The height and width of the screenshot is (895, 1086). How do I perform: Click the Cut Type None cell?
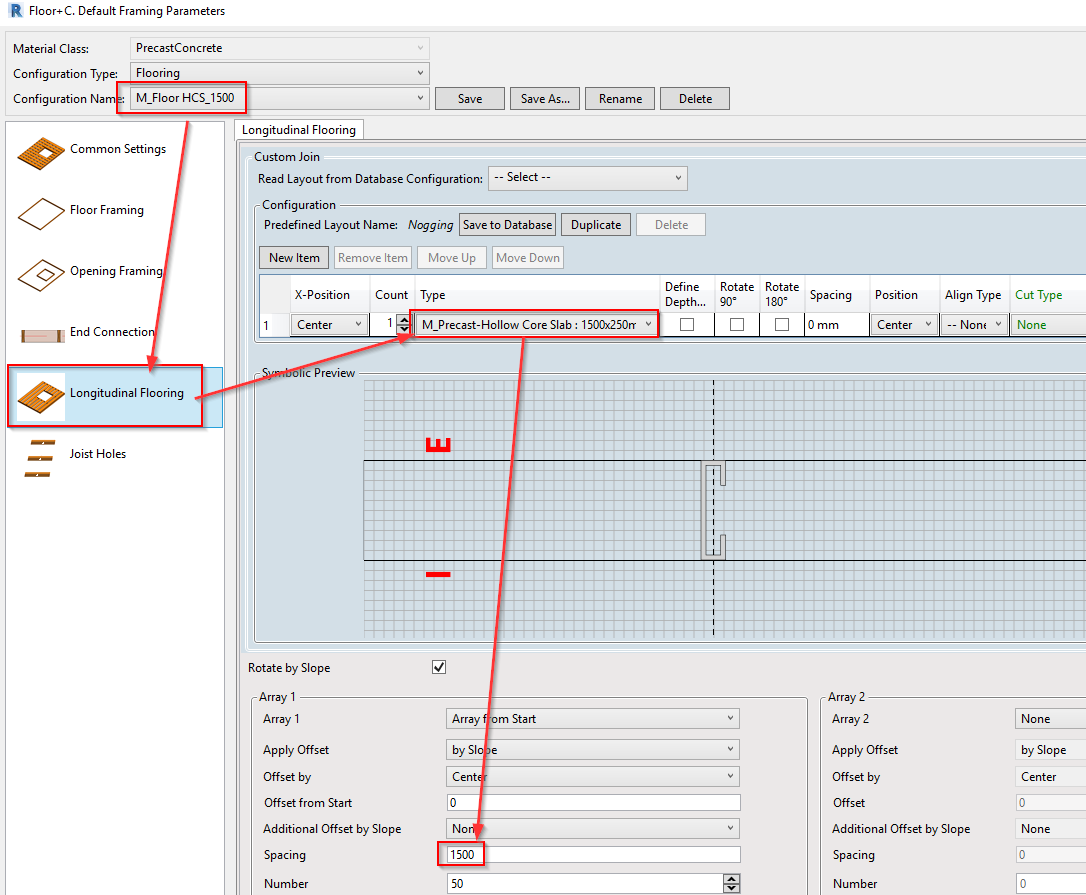point(1048,324)
